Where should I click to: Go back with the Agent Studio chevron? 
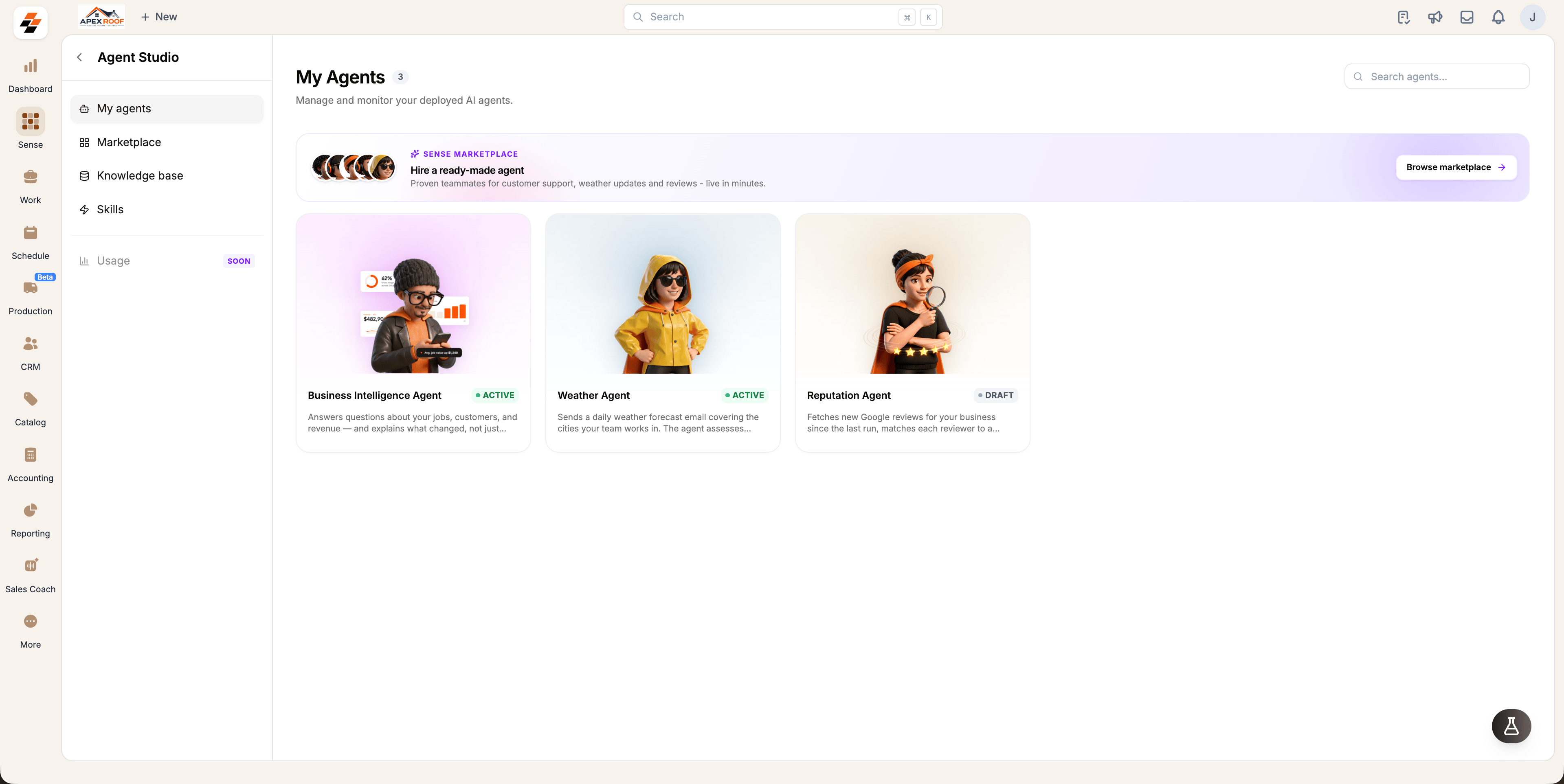79,57
